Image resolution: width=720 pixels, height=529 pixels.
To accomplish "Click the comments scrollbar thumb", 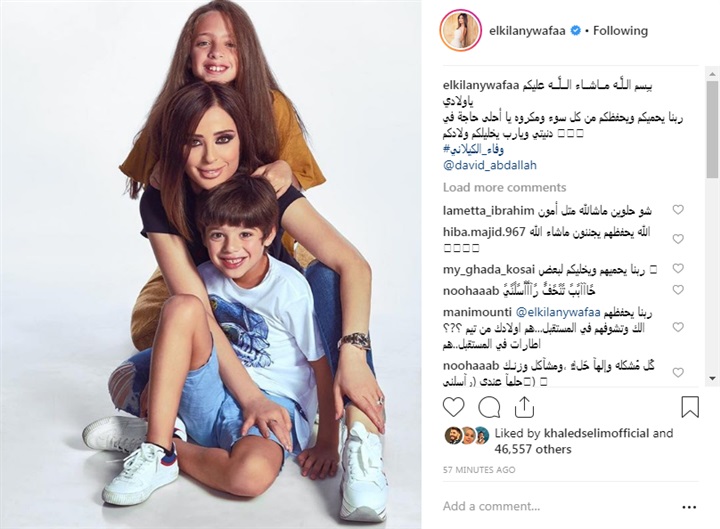I will click(712, 129).
